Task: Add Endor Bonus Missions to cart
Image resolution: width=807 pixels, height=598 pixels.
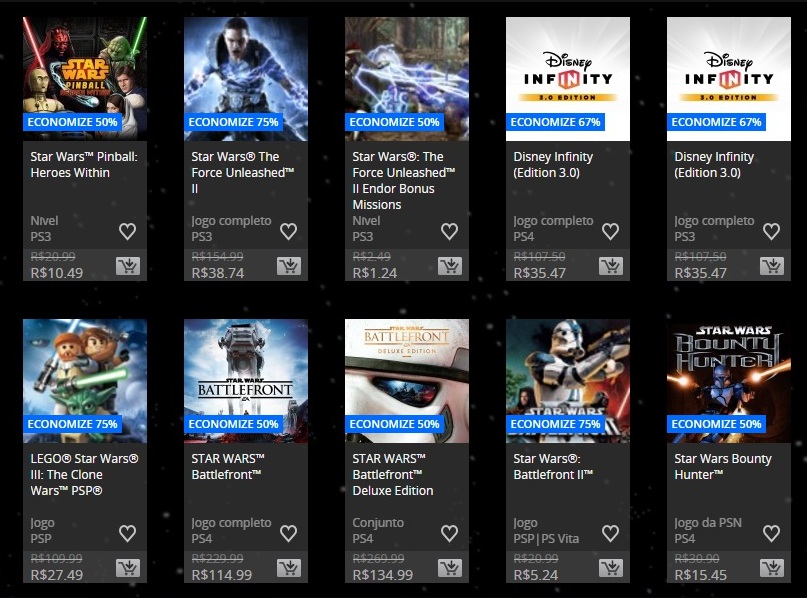Action: [450, 266]
